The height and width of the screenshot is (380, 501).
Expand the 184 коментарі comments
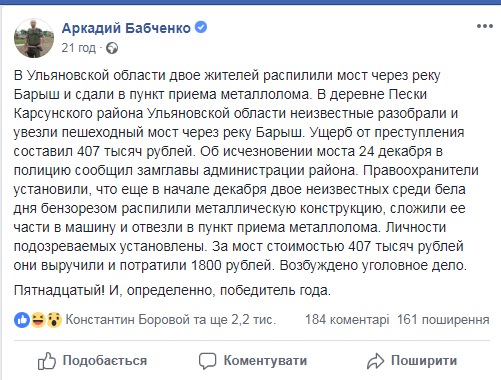(347, 320)
